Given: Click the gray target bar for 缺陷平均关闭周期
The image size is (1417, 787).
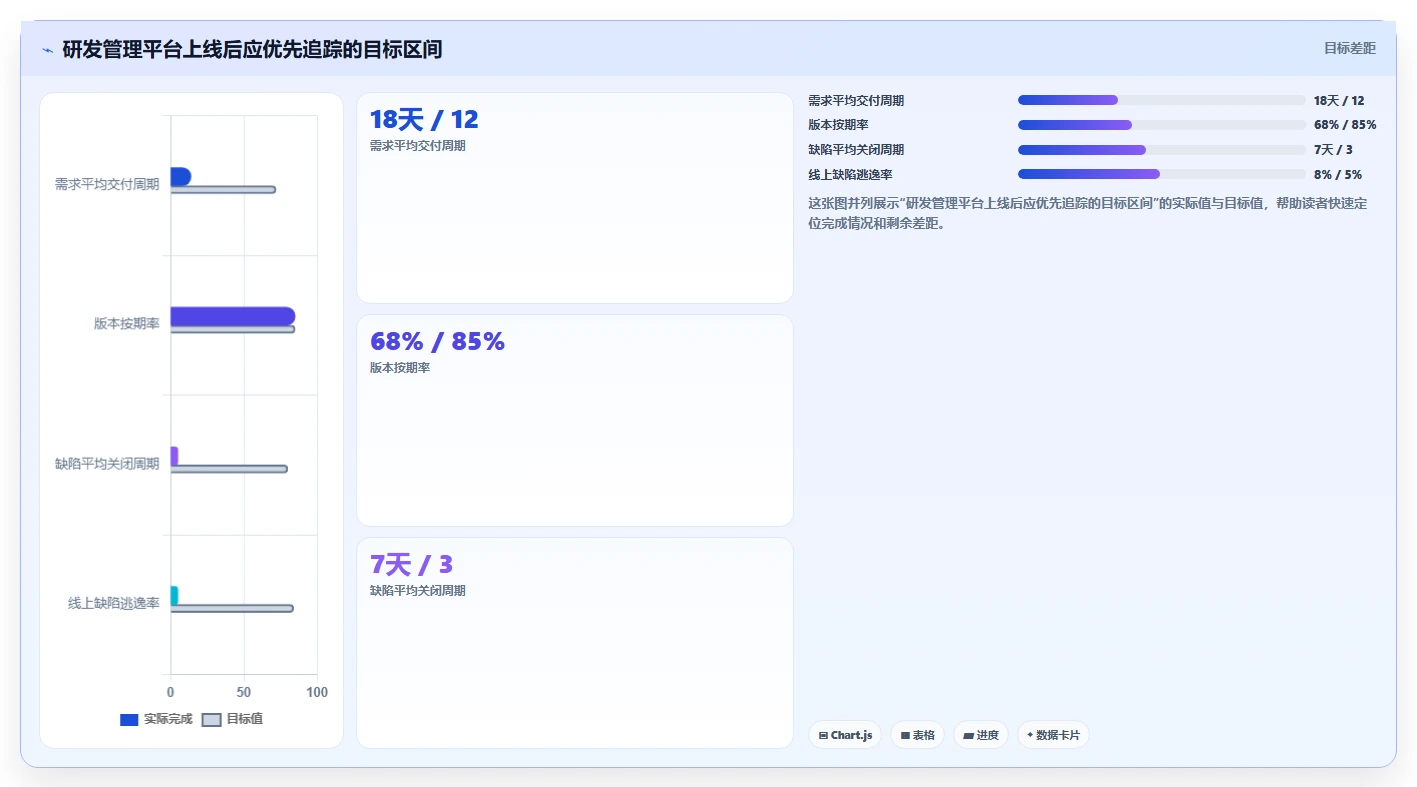Looking at the screenshot, I should 229,469.
